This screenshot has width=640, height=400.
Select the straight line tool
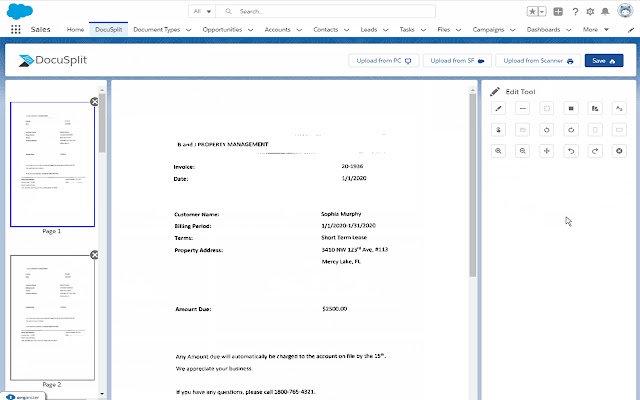click(x=522, y=109)
